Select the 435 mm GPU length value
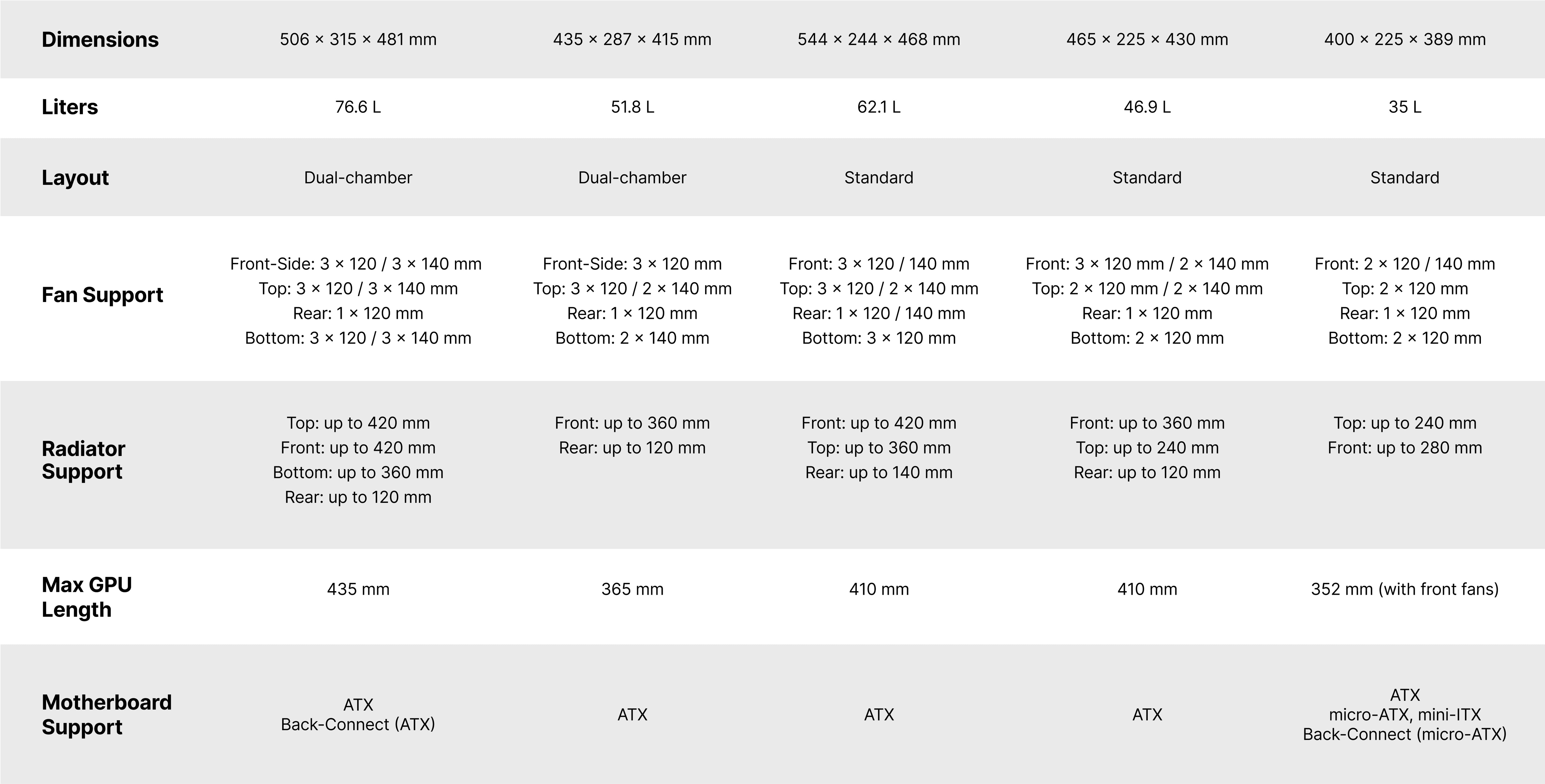Image resolution: width=1545 pixels, height=784 pixels. (x=358, y=589)
